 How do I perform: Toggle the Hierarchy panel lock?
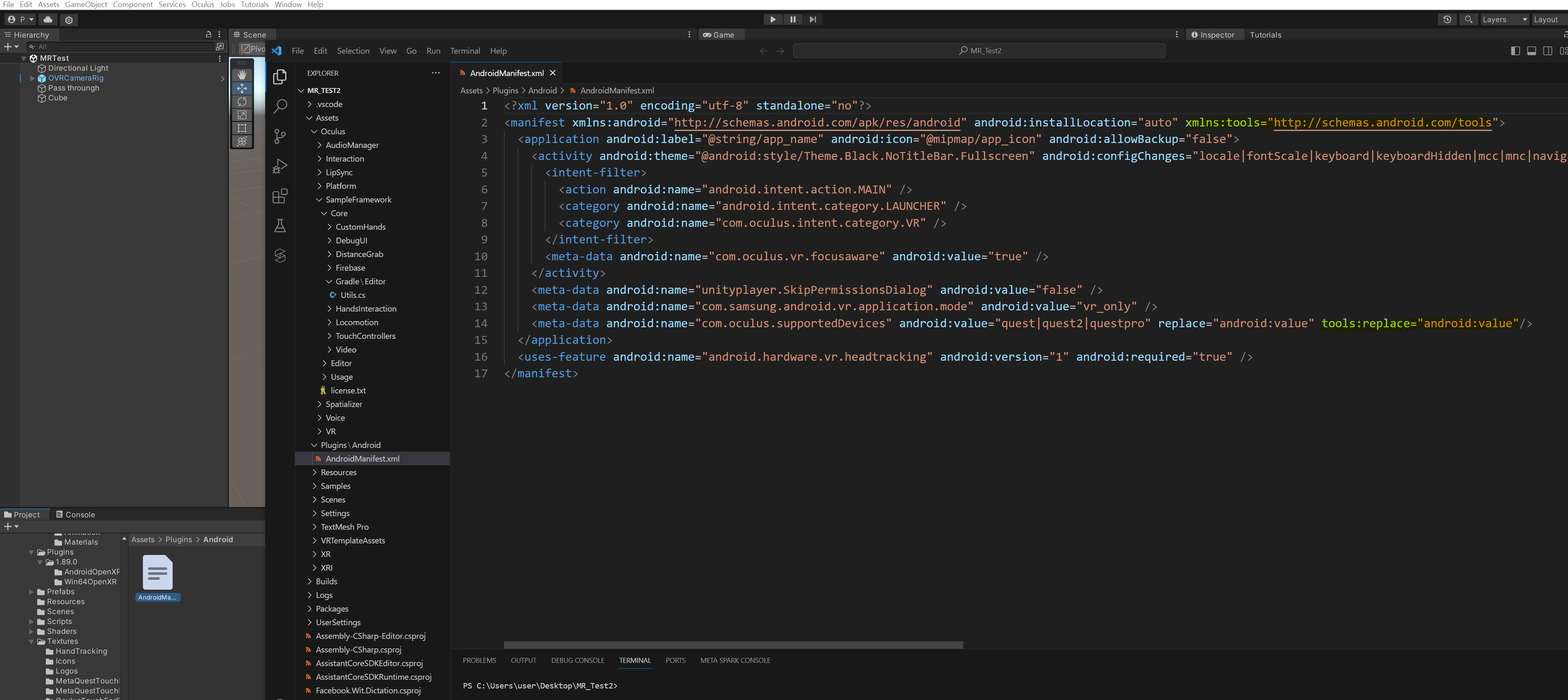208,35
